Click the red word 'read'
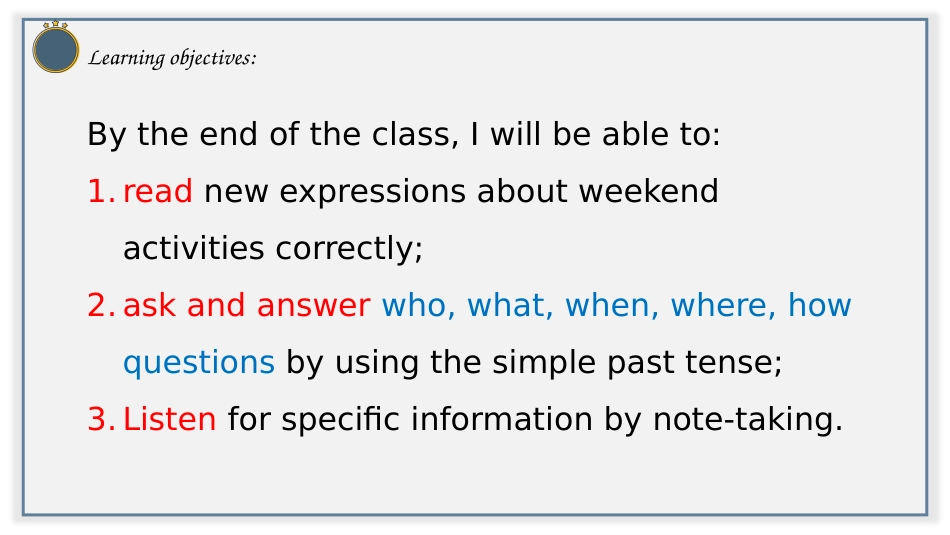Image resolution: width=950 pixels, height=535 pixels. [x=158, y=191]
